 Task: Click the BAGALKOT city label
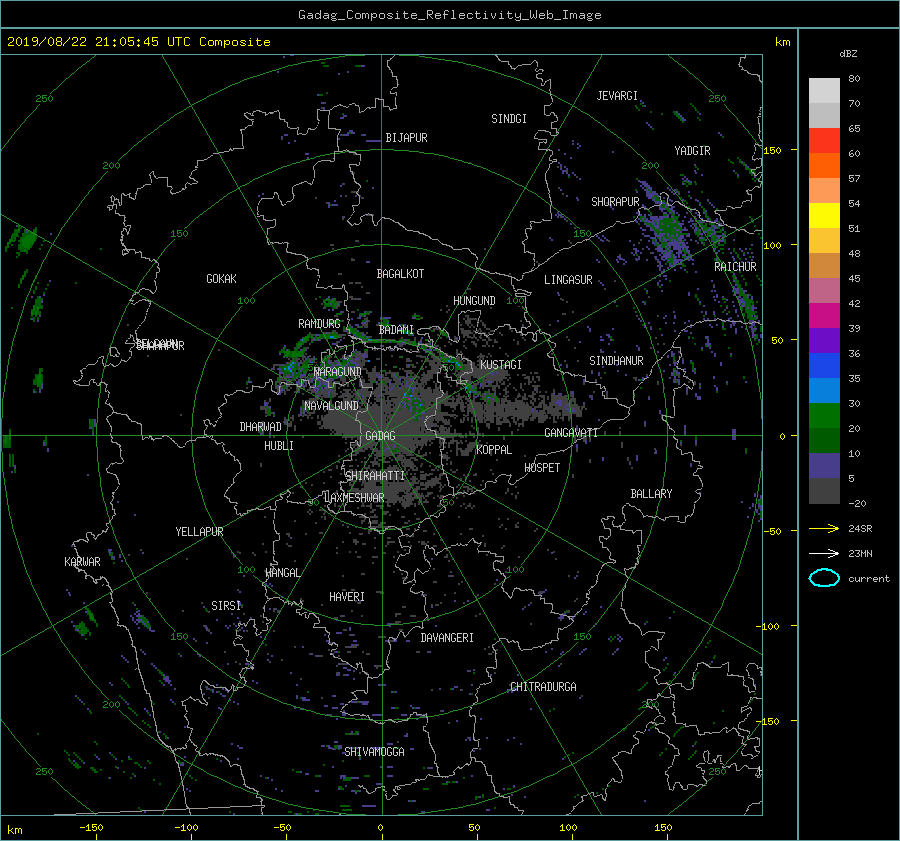(400, 274)
